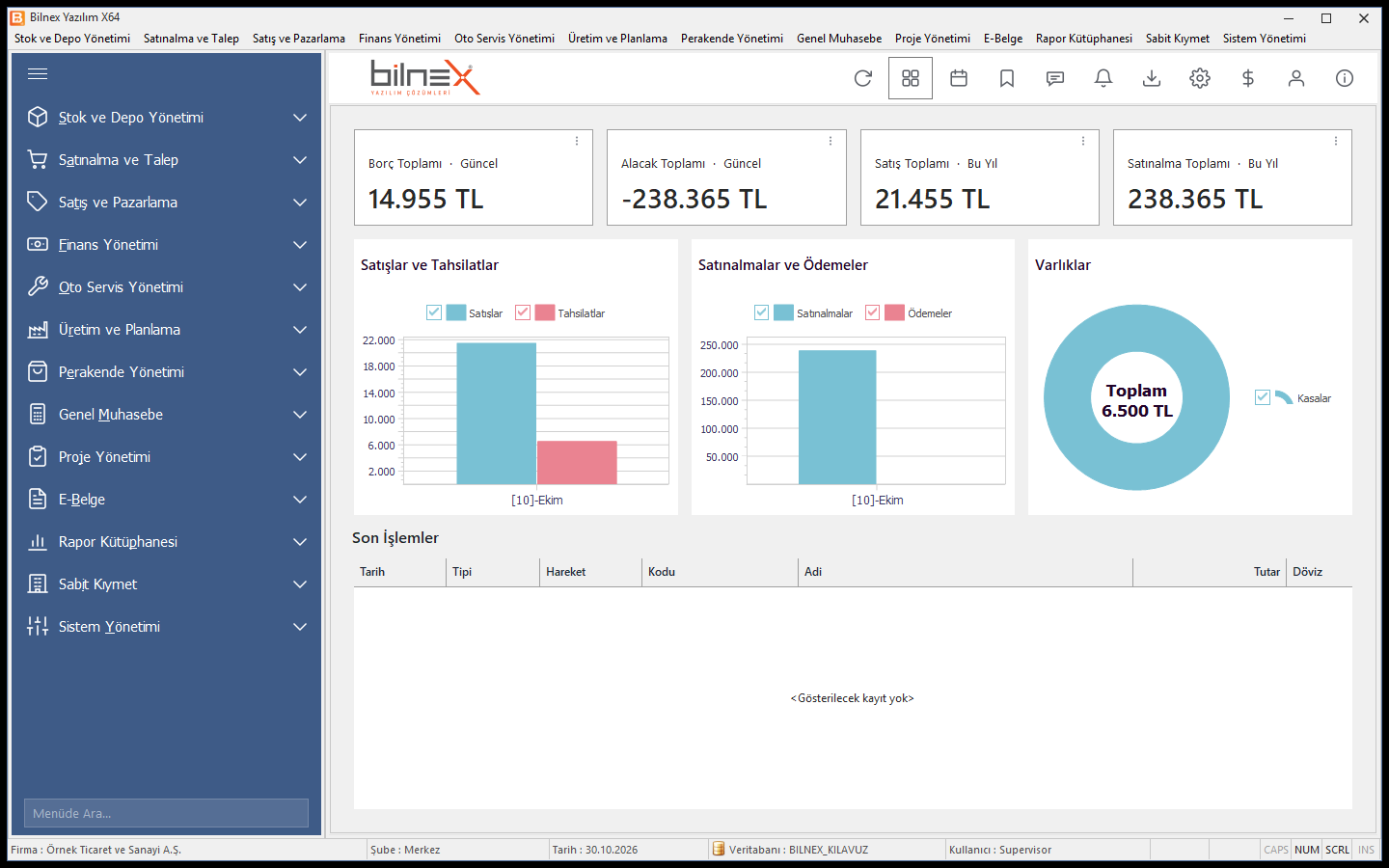Click the download icon in toolbar
The image size is (1389, 868).
tap(1152, 78)
